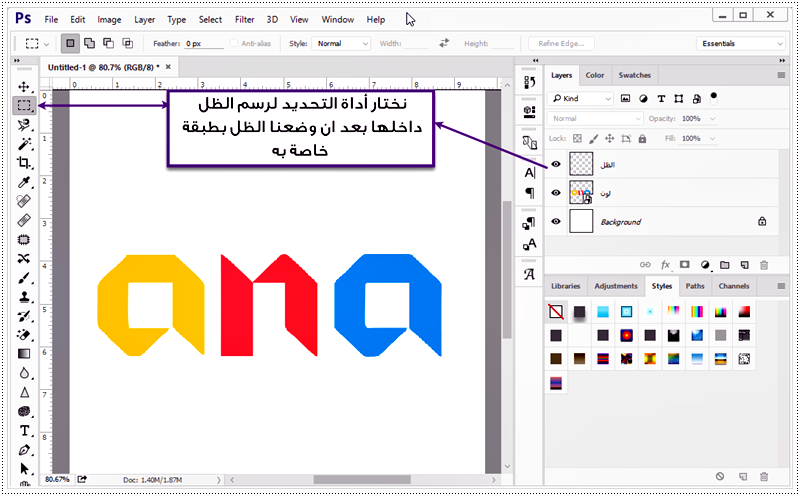The width and height of the screenshot is (800, 496).
Task: Open the File menu
Action: tap(51, 19)
